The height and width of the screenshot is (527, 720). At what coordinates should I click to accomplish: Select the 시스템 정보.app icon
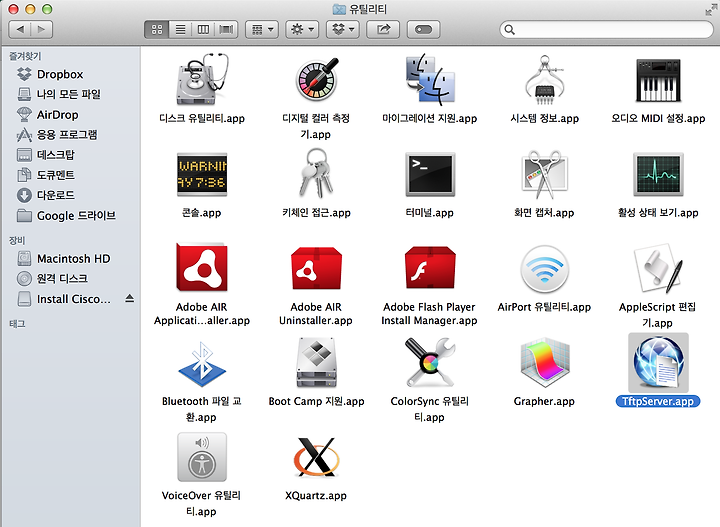(x=545, y=79)
